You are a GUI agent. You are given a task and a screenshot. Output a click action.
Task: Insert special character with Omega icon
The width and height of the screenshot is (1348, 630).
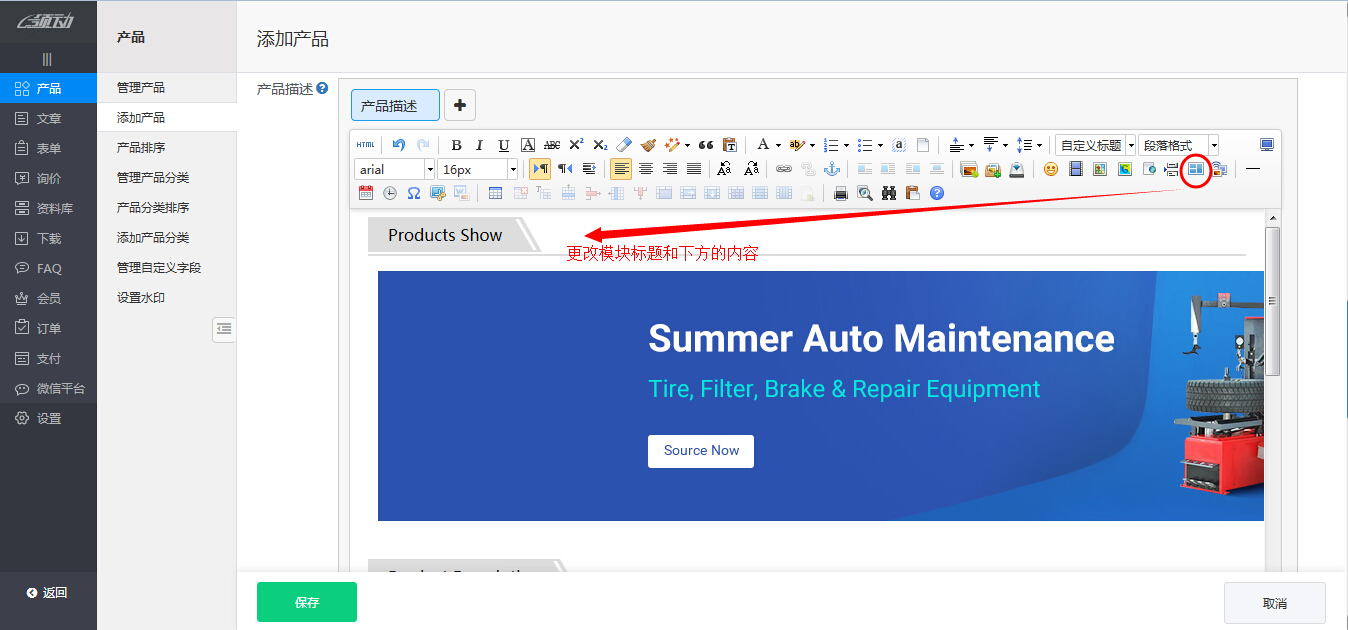pos(413,193)
